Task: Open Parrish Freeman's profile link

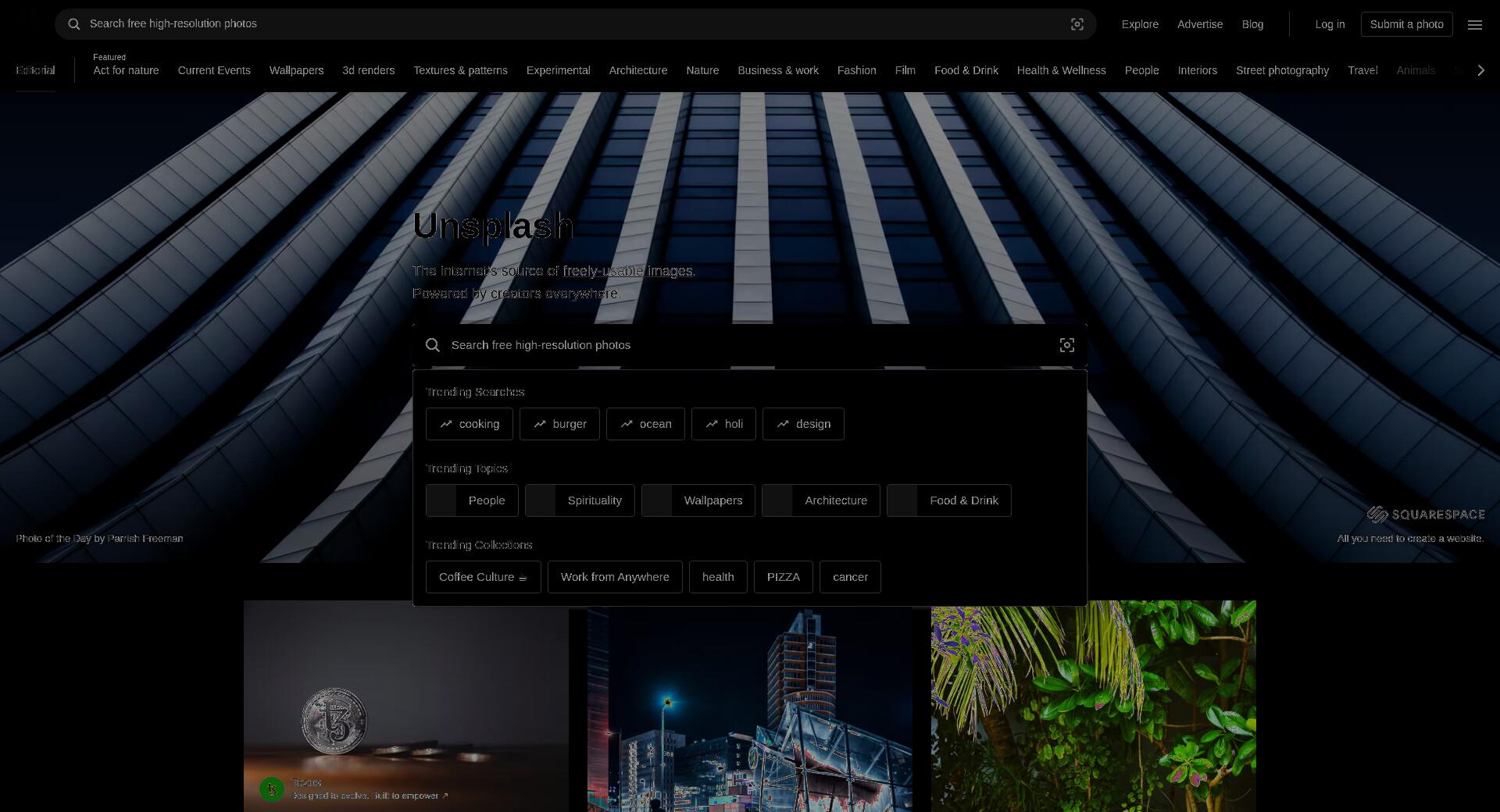Action: point(145,539)
